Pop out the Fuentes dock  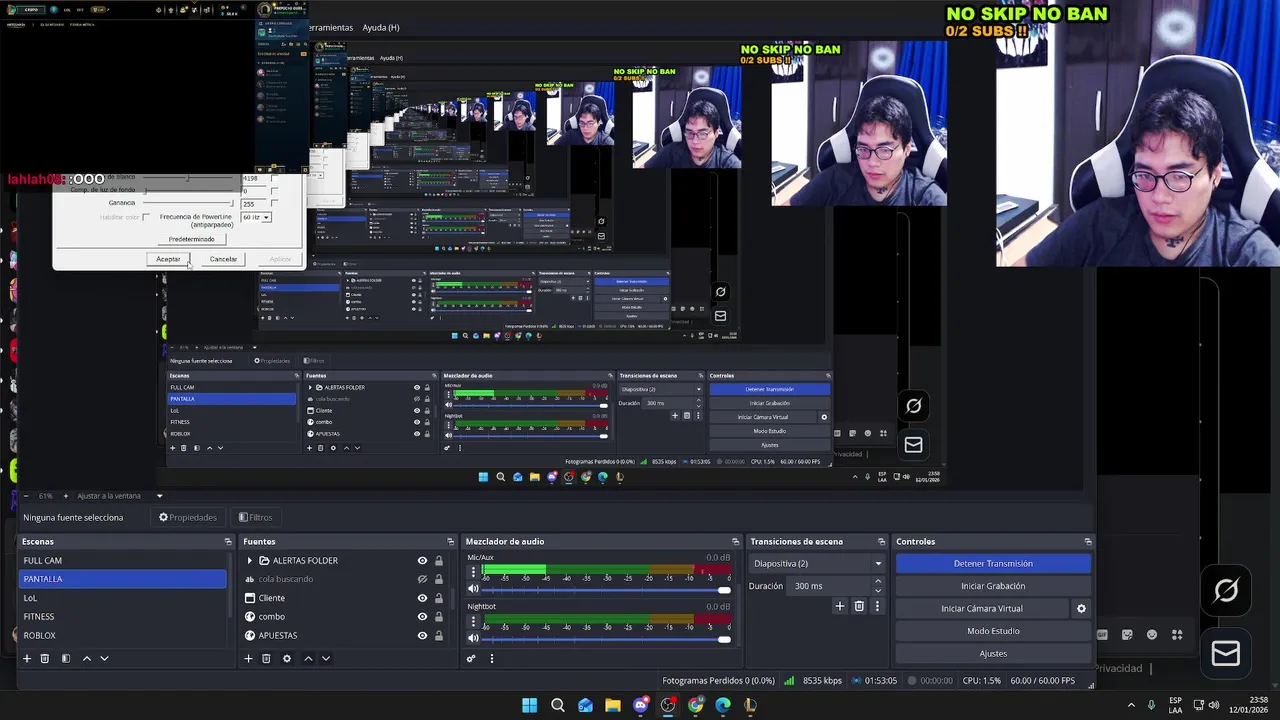point(449,542)
